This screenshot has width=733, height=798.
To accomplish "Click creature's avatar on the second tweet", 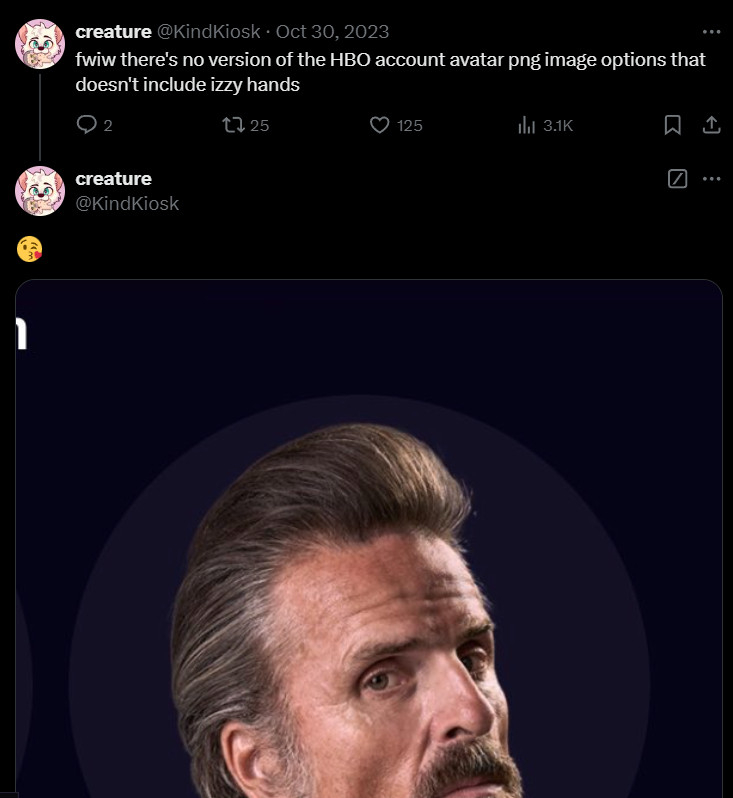I will coord(40,190).
